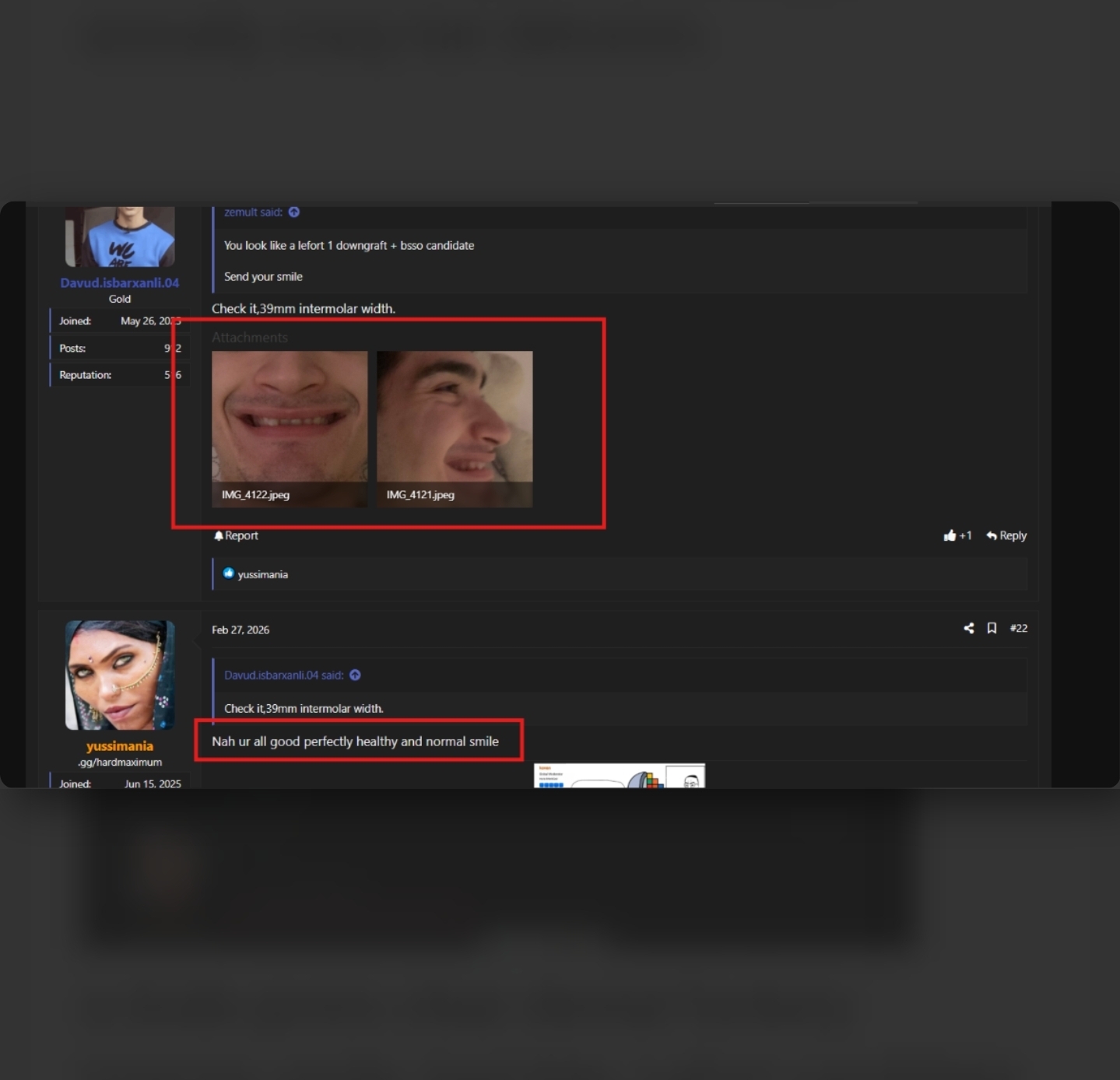Image resolution: width=1120 pixels, height=1080 pixels.
Task: Open the yussimania username profile link
Action: [x=120, y=745]
